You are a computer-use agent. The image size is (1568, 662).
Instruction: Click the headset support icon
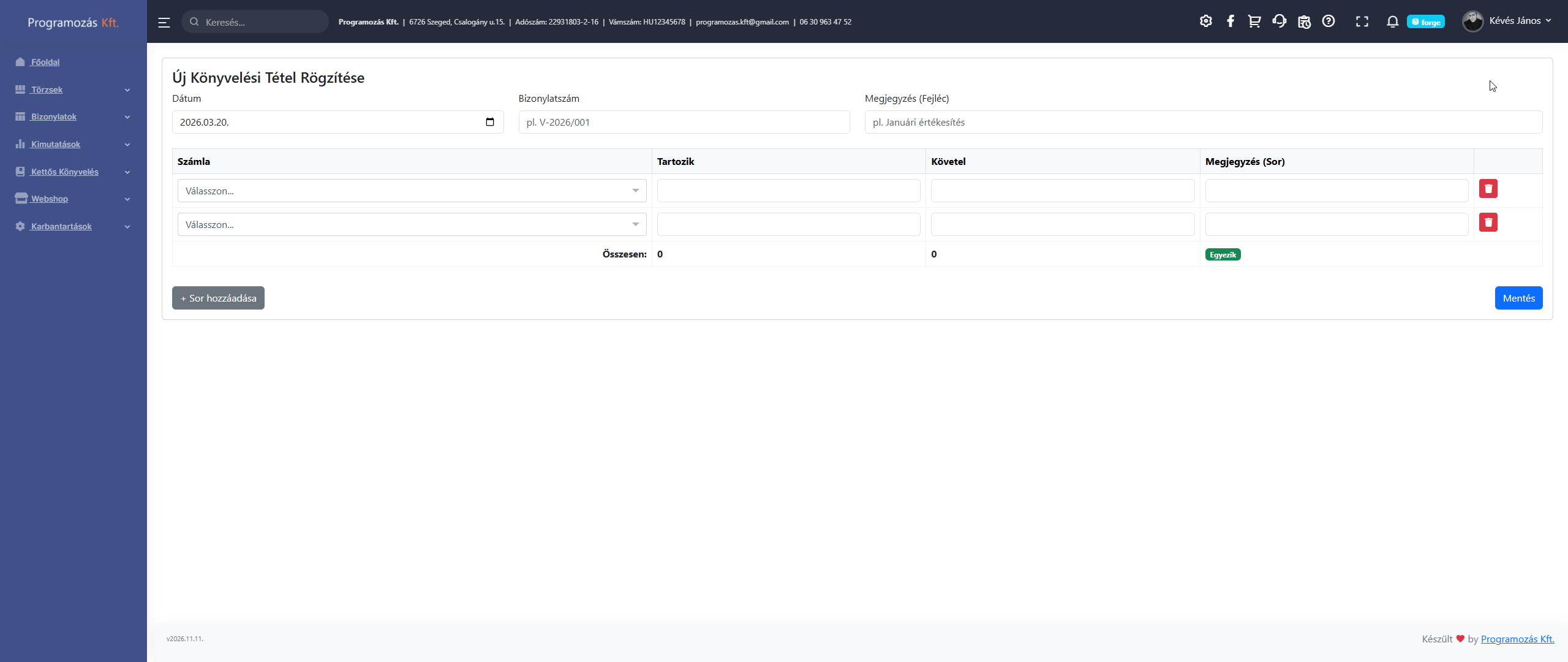tap(1279, 21)
